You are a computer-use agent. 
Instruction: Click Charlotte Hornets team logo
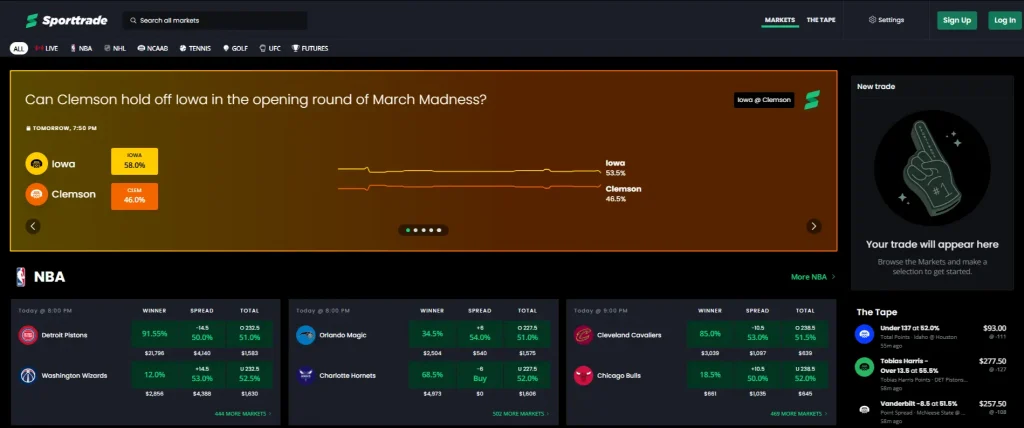(306, 376)
